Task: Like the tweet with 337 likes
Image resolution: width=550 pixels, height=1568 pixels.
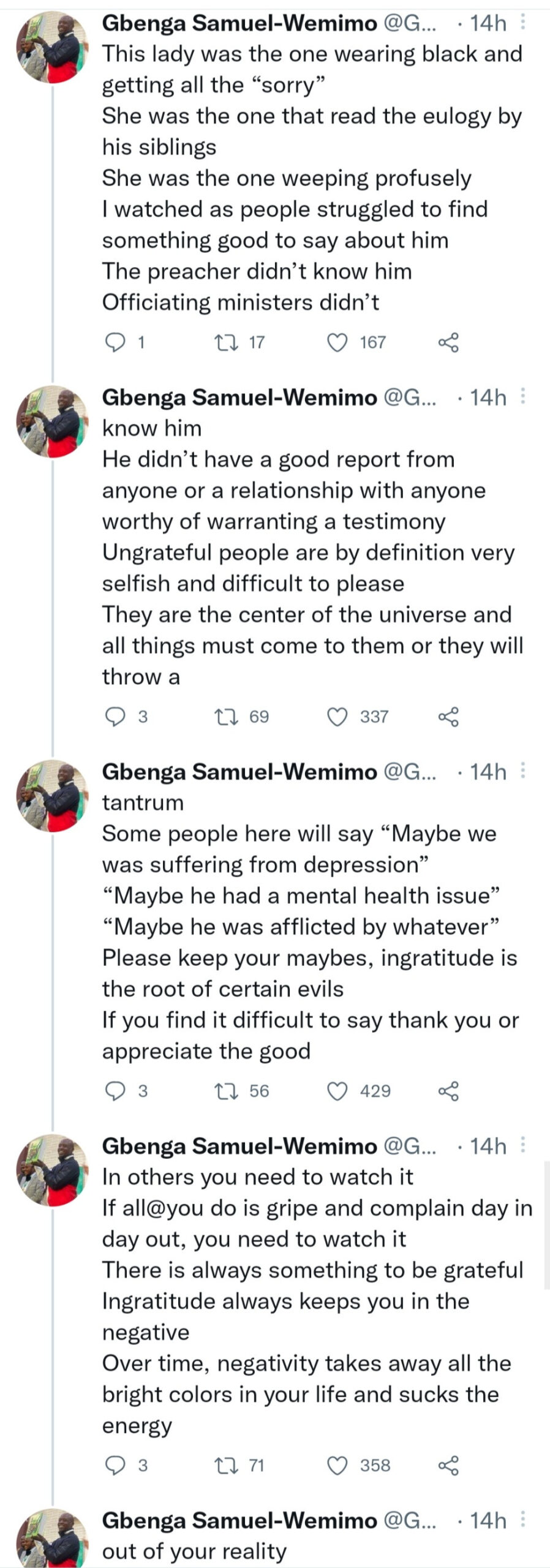Action: coord(337,717)
